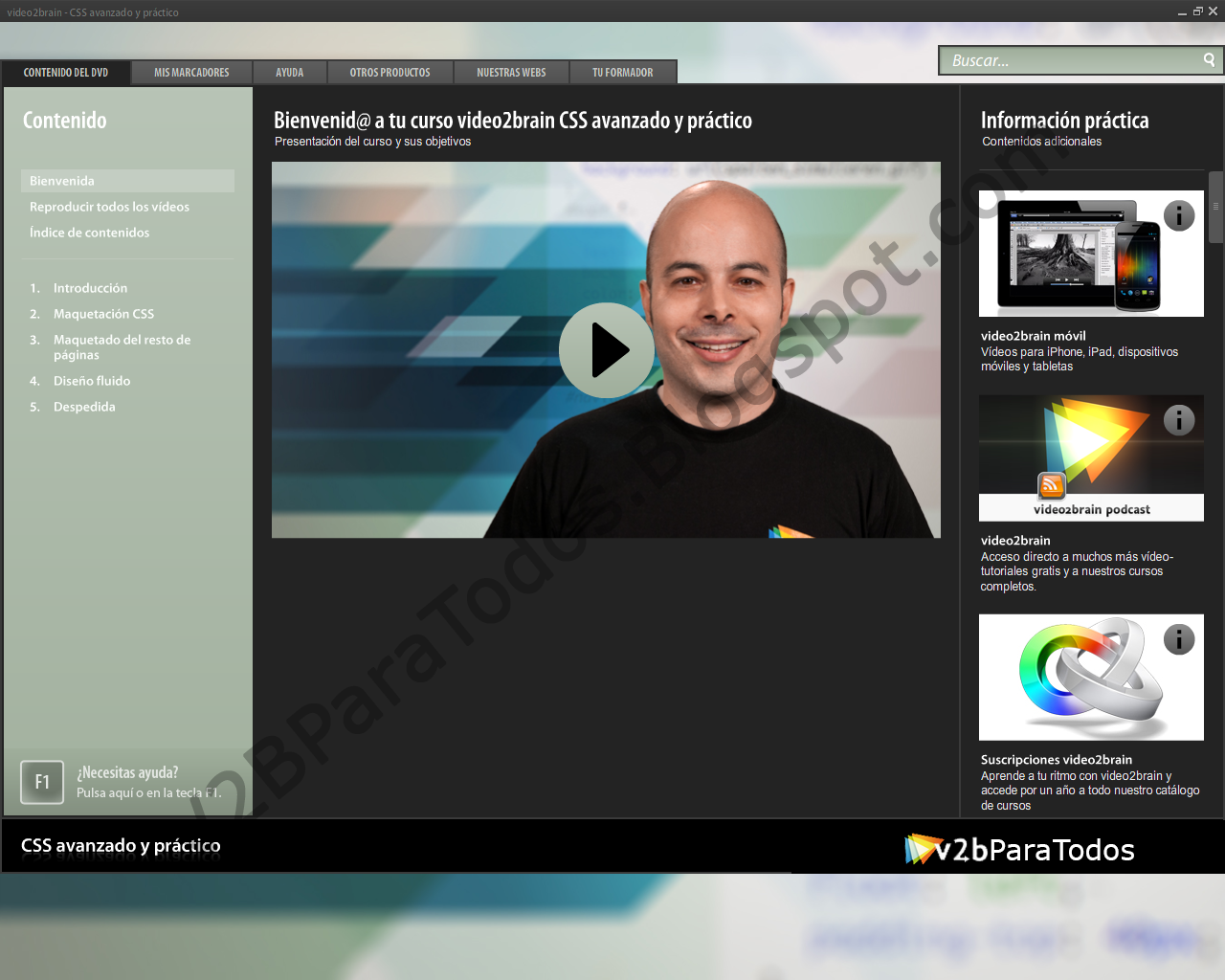The height and width of the screenshot is (980, 1225).
Task: Click the CSS avanzado y práctico footer title
Action: [121, 846]
